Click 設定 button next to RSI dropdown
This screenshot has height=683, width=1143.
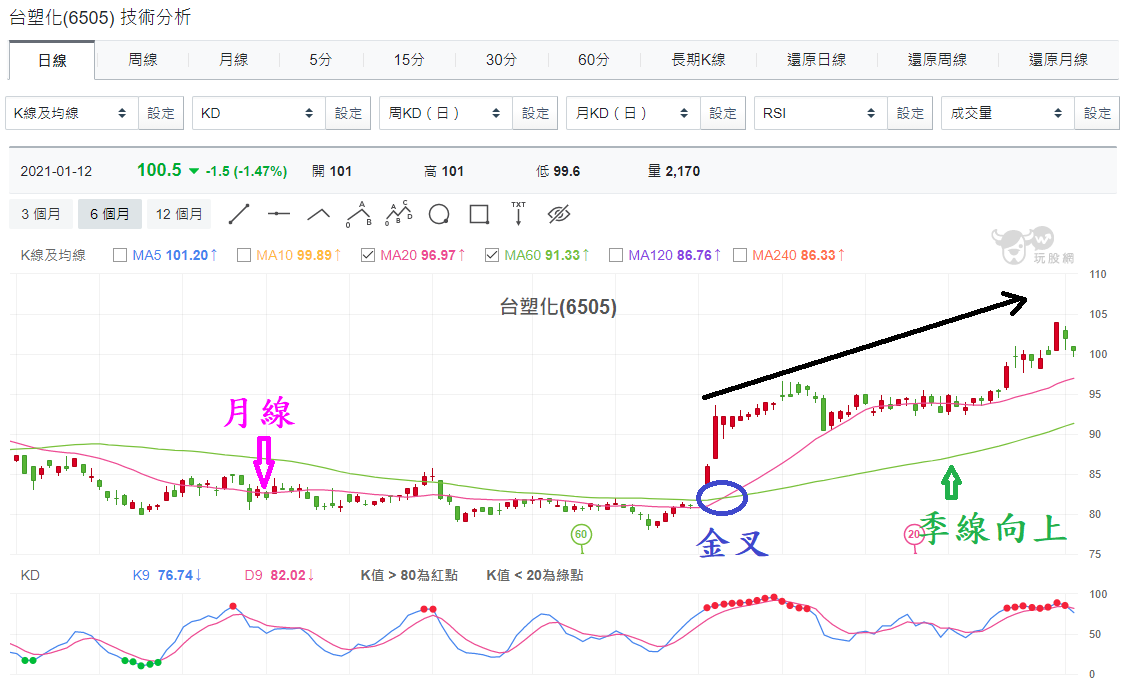click(x=910, y=113)
